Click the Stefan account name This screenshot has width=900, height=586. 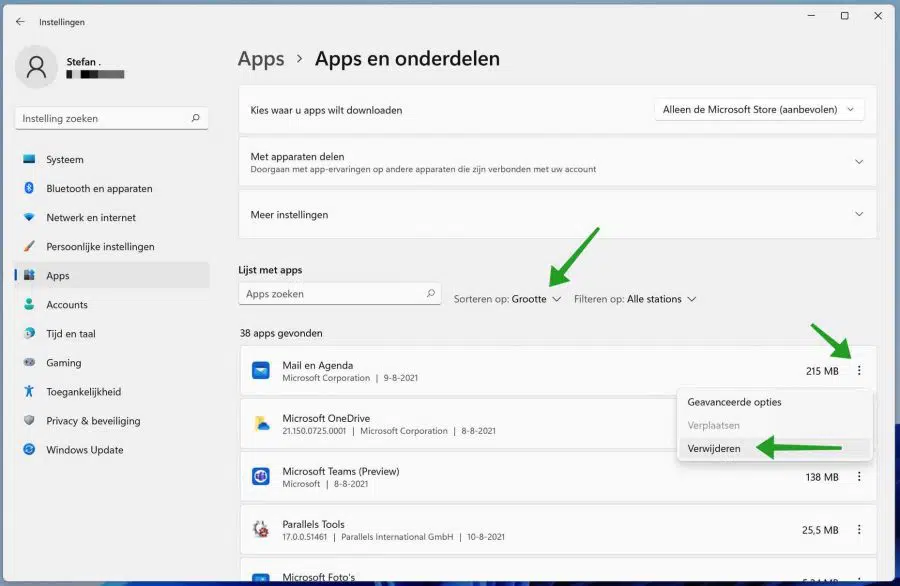pyautogui.click(x=83, y=61)
